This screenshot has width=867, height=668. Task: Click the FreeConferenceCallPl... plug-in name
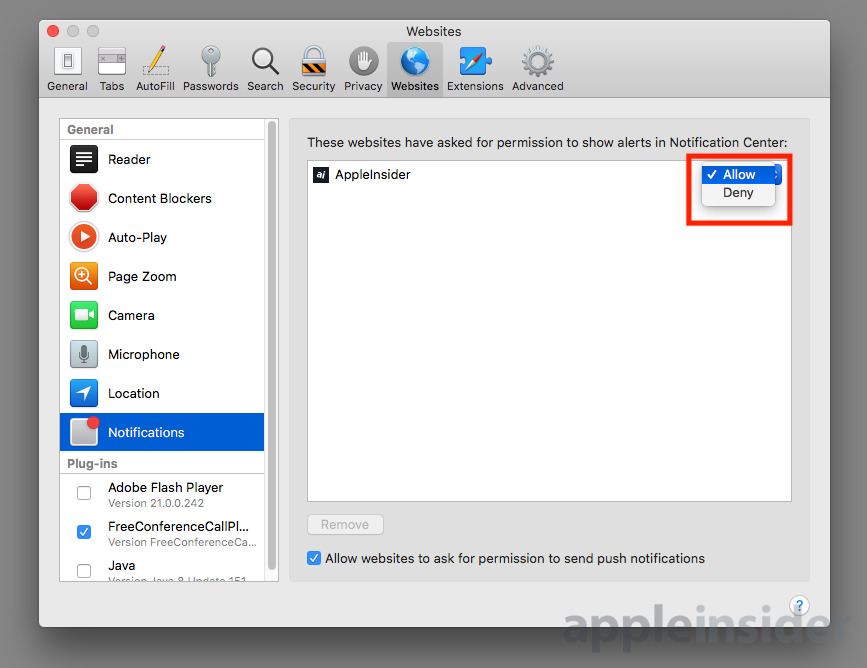click(178, 526)
